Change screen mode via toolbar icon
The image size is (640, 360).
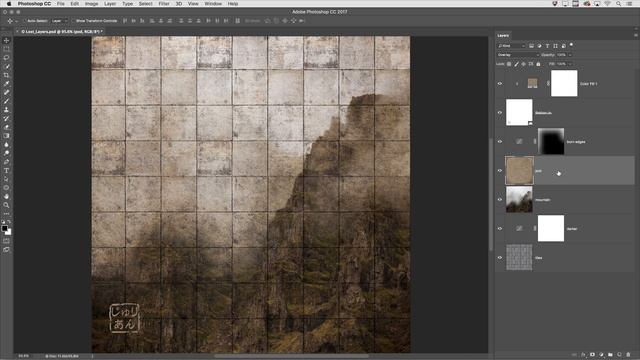click(6, 249)
